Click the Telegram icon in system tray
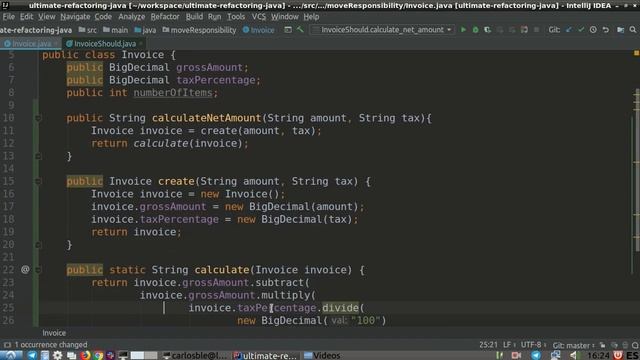640x360 pixels. point(536,355)
